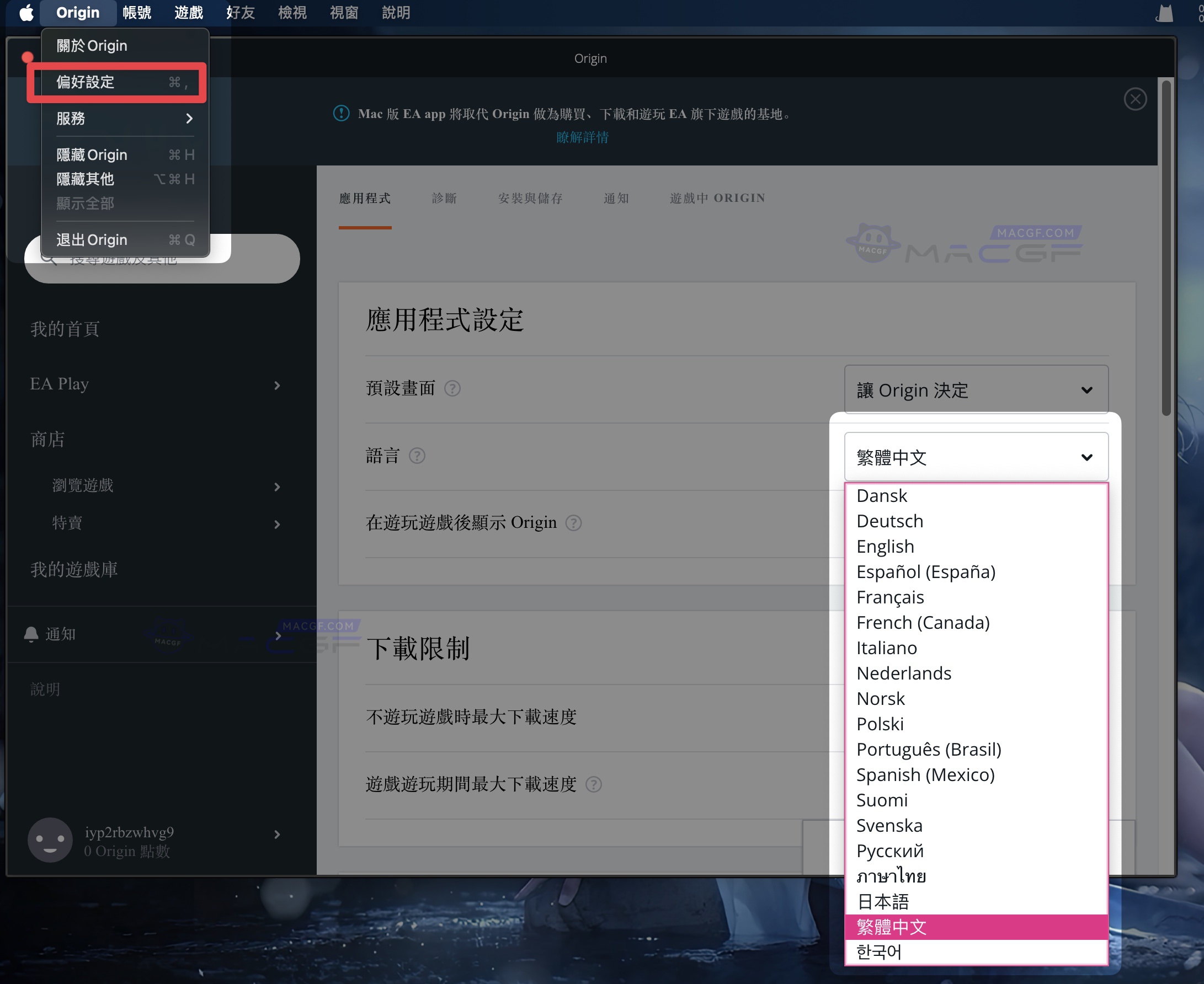Image resolution: width=1204 pixels, height=984 pixels.
Task: Click the help icon beside 預設畫面
Action: click(452, 389)
